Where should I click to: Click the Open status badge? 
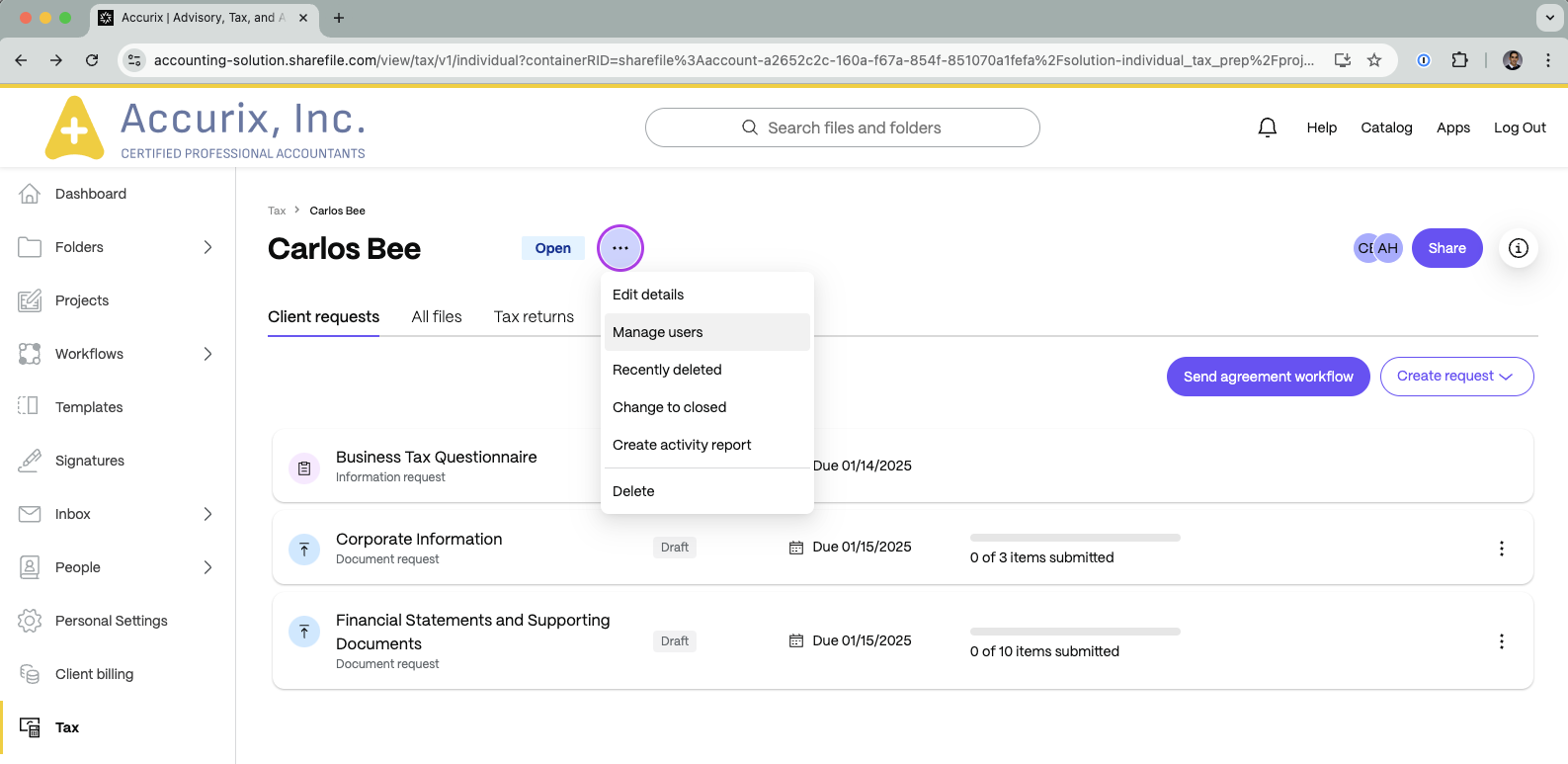click(x=553, y=248)
